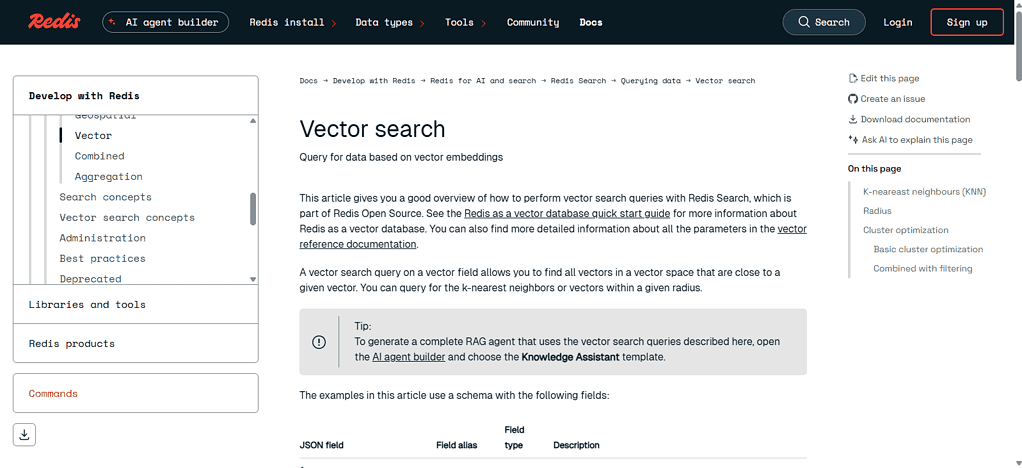Expand the Tools menu
This screenshot has height=468, width=1022.
[x=465, y=22]
